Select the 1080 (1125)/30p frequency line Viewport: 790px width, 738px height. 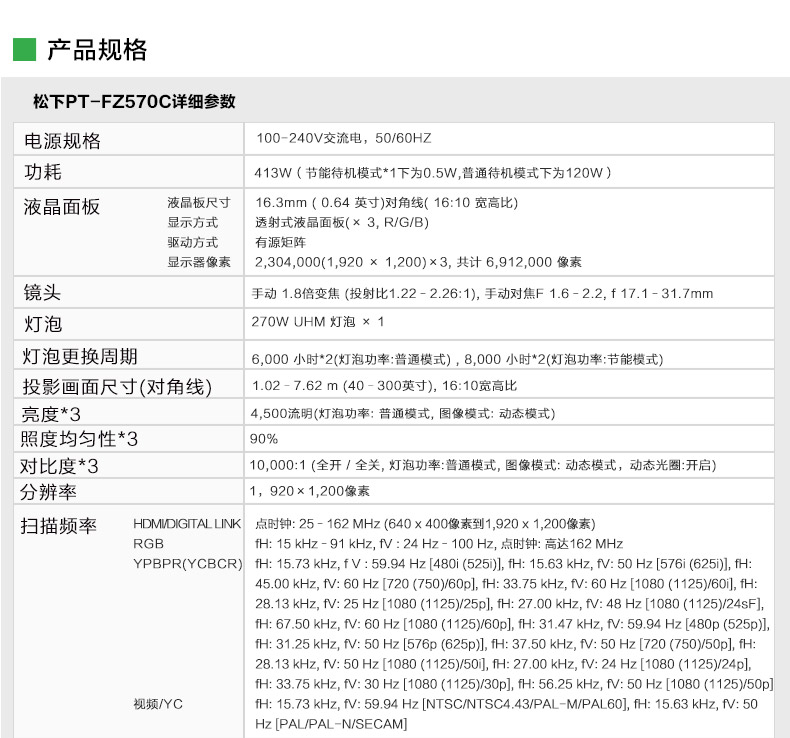tap(514, 684)
